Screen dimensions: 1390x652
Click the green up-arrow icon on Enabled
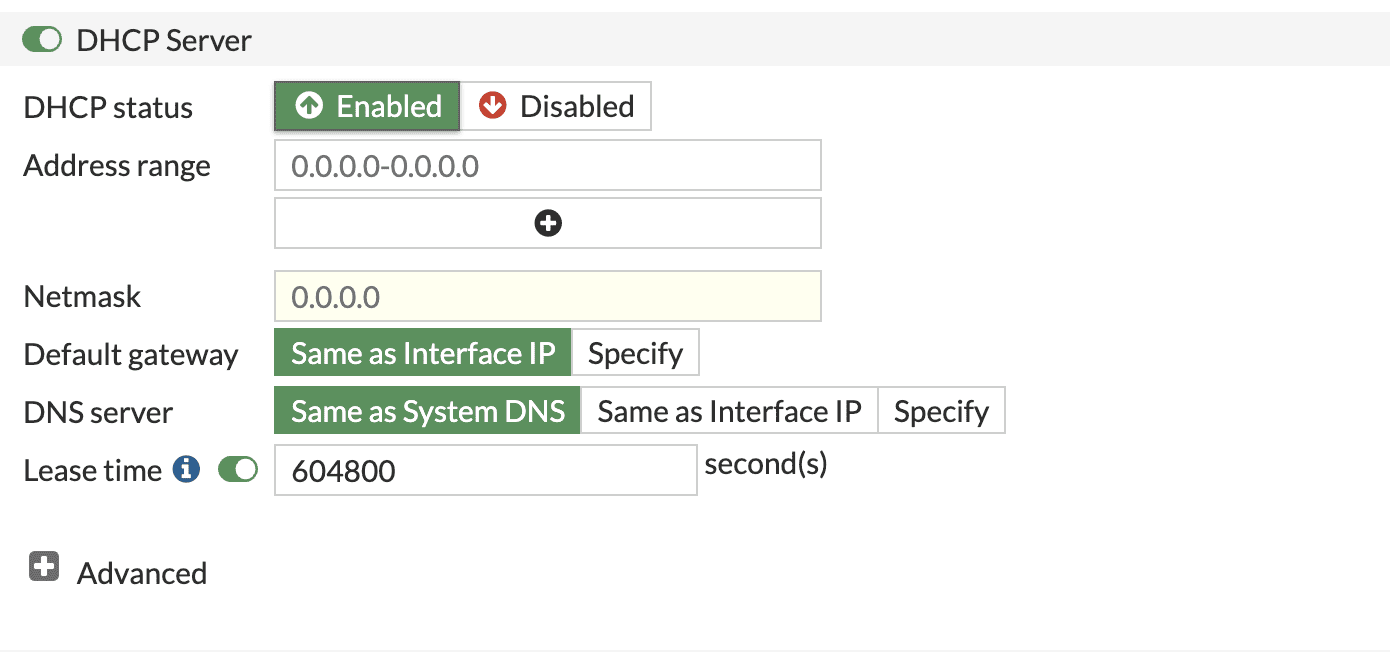310,106
